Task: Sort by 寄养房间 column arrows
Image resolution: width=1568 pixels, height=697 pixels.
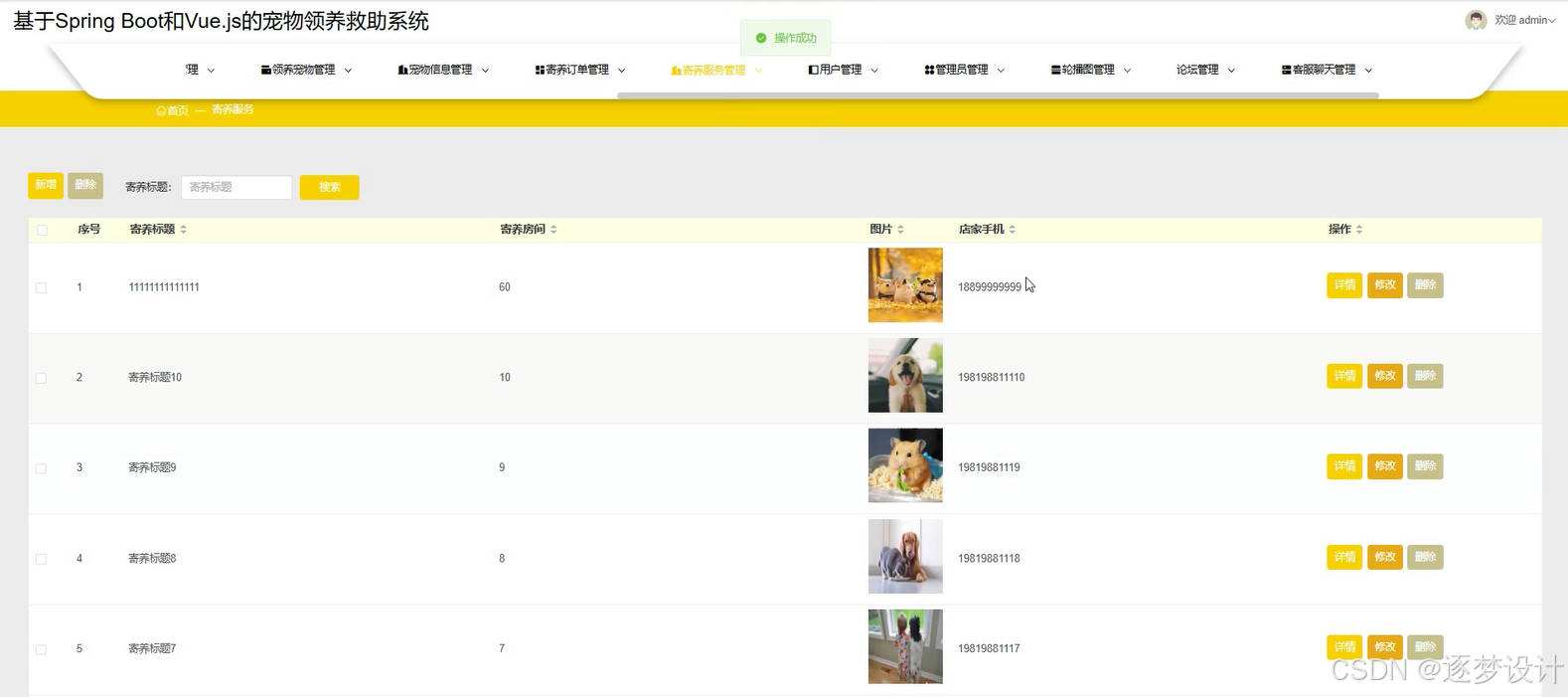Action: [553, 230]
